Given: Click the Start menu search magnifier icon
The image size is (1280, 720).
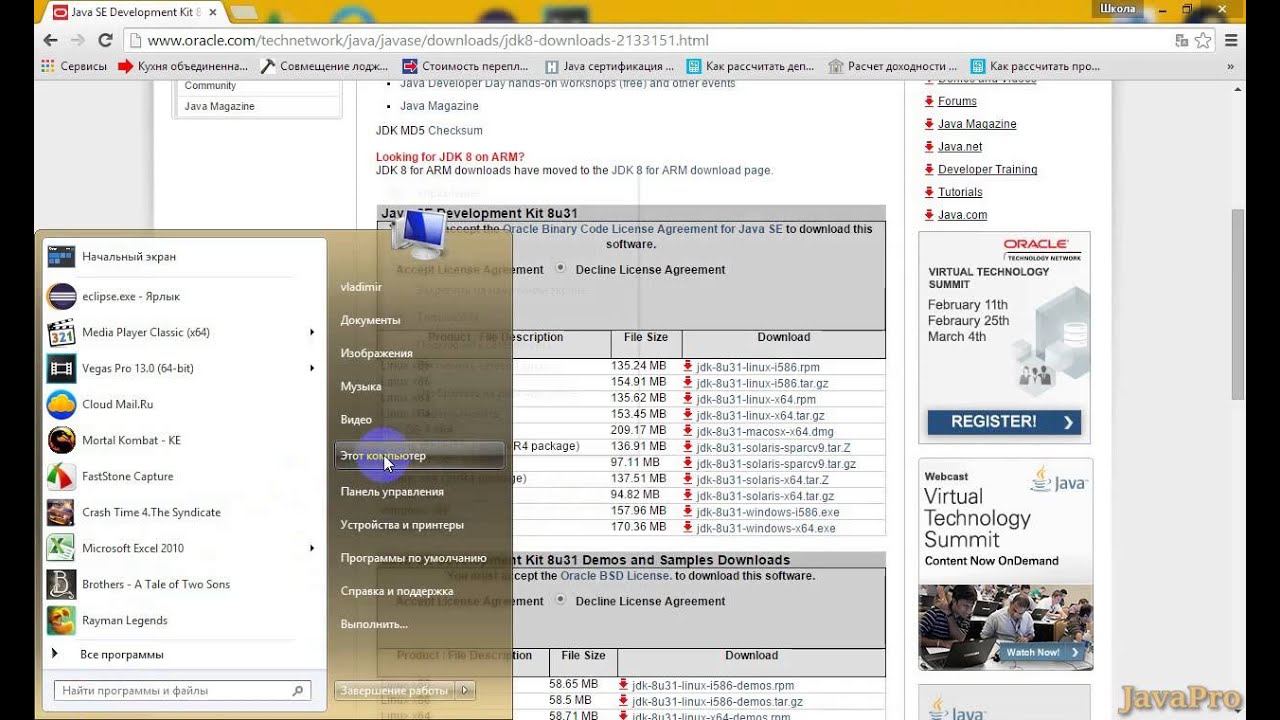Looking at the screenshot, I should [297, 690].
